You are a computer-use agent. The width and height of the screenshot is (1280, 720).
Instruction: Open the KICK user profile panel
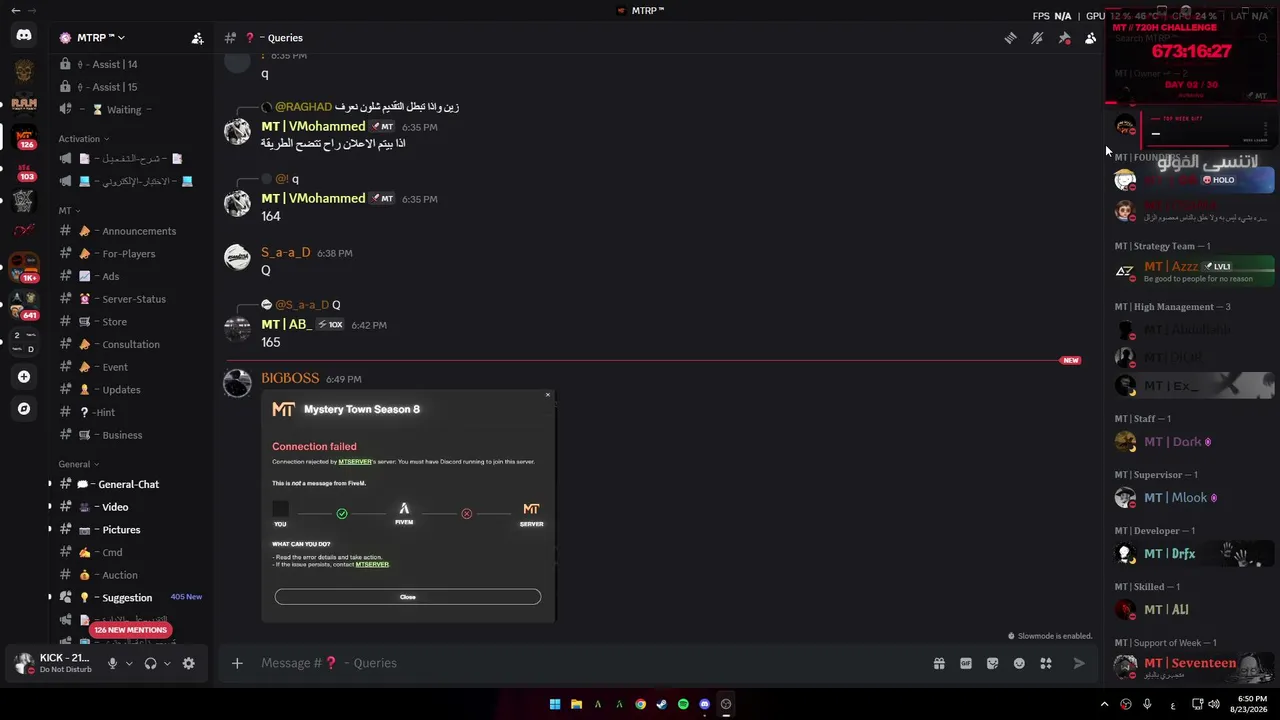coord(53,663)
